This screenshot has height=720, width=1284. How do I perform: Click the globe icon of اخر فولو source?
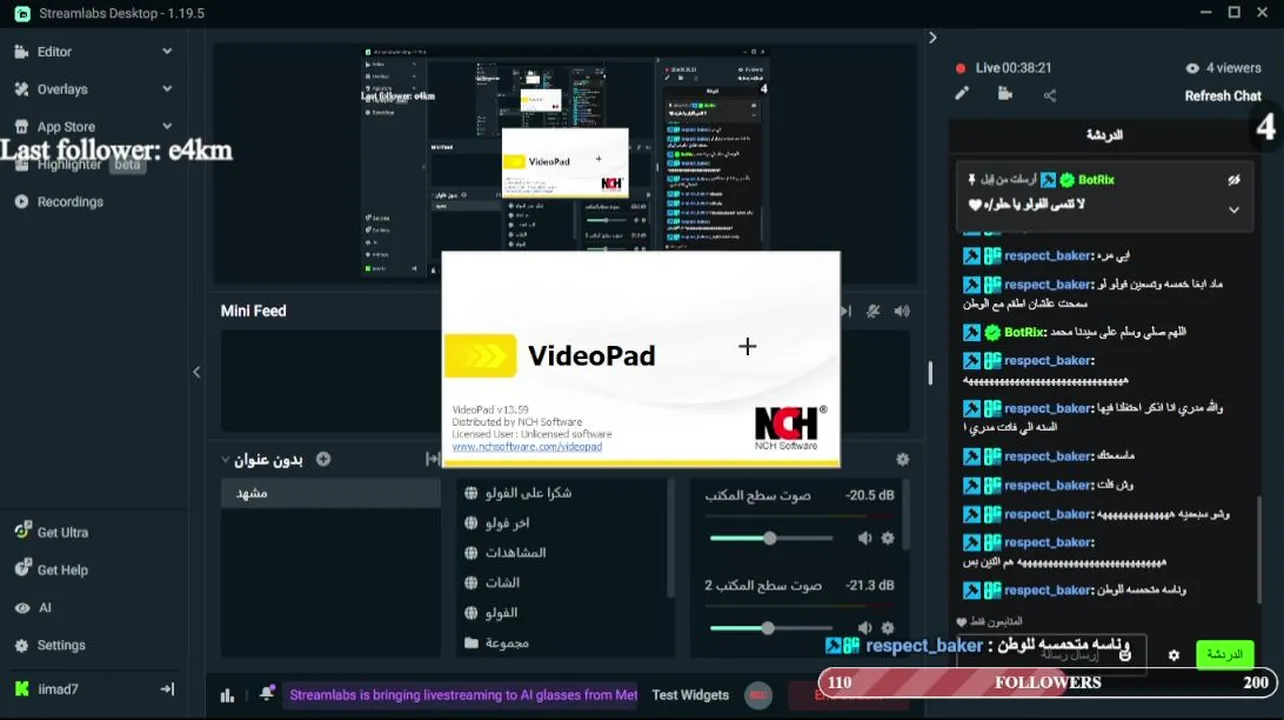tap(471, 523)
